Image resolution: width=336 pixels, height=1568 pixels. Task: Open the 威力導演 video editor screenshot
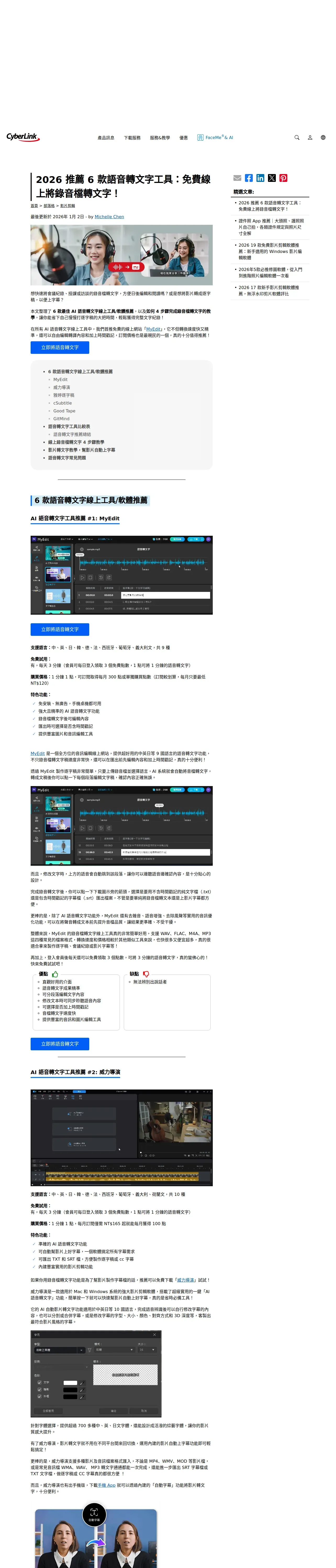(121, 1138)
